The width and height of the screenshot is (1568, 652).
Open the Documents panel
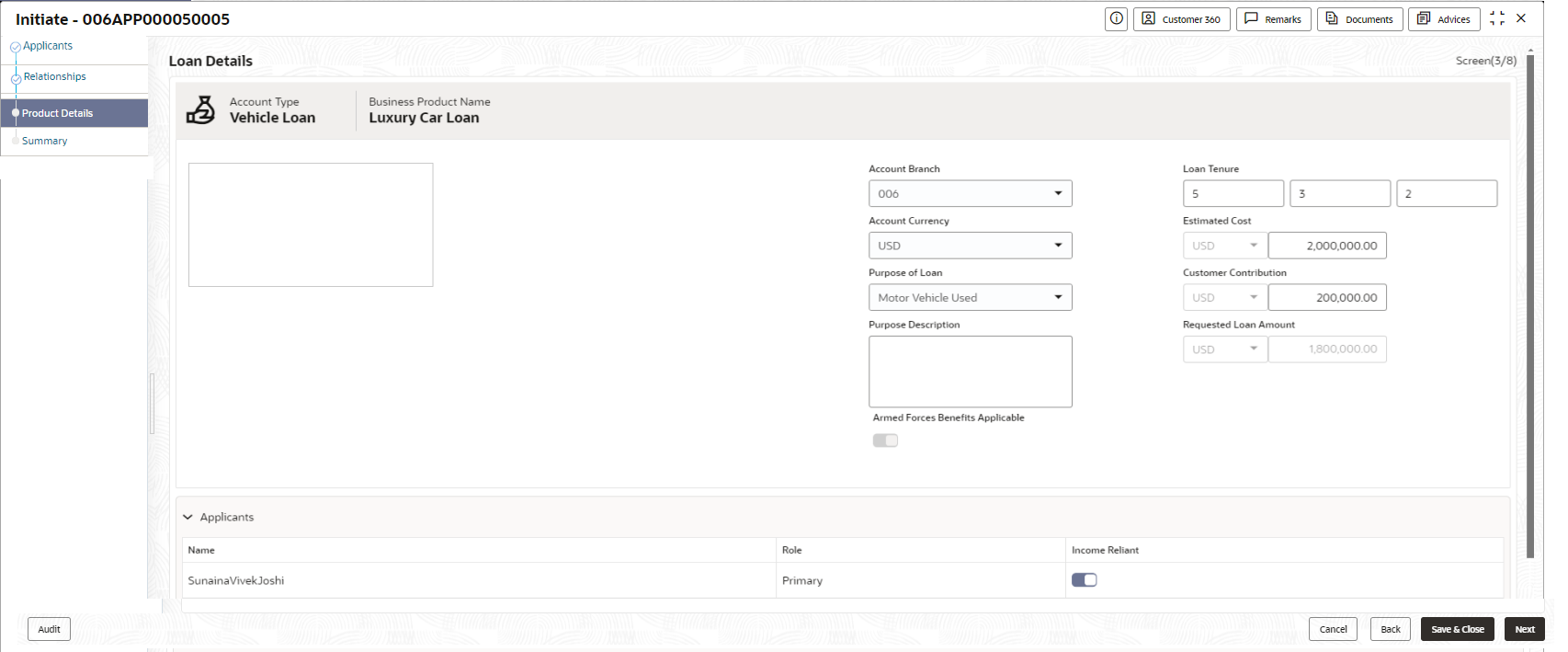tap(1360, 18)
